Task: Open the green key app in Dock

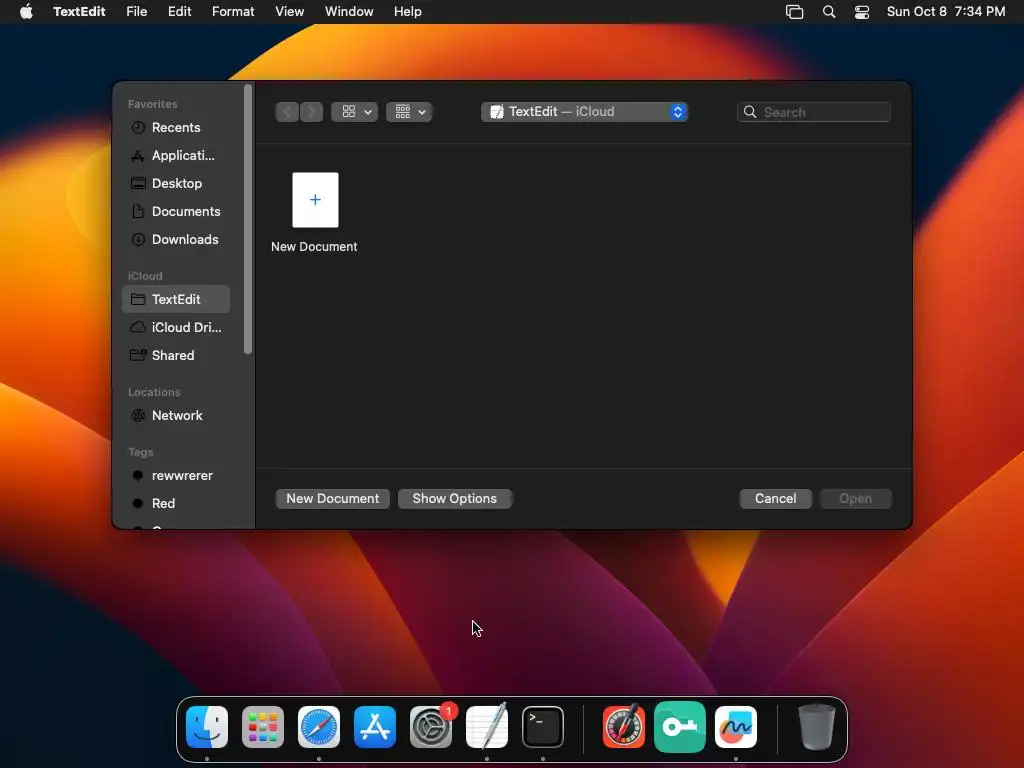Action: click(680, 727)
